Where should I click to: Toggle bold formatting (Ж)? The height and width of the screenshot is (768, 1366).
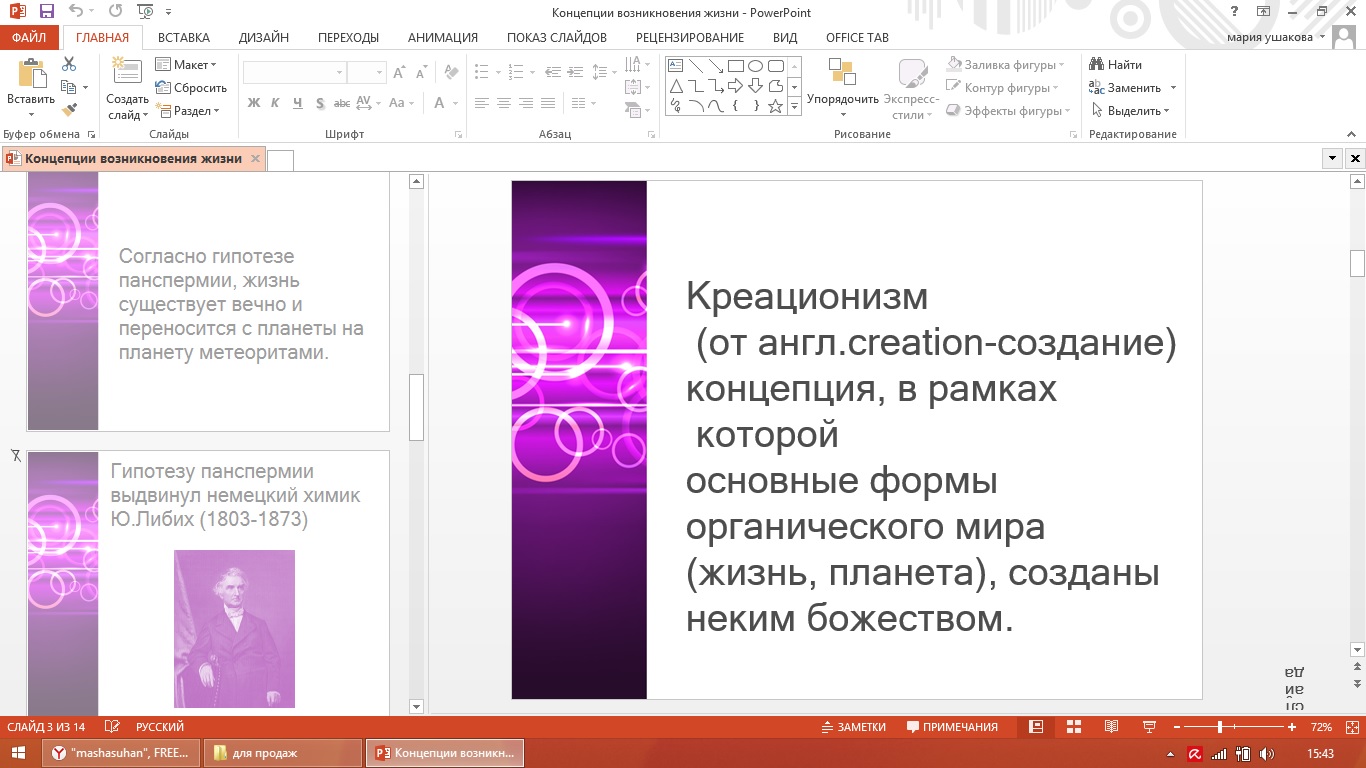pyautogui.click(x=253, y=103)
